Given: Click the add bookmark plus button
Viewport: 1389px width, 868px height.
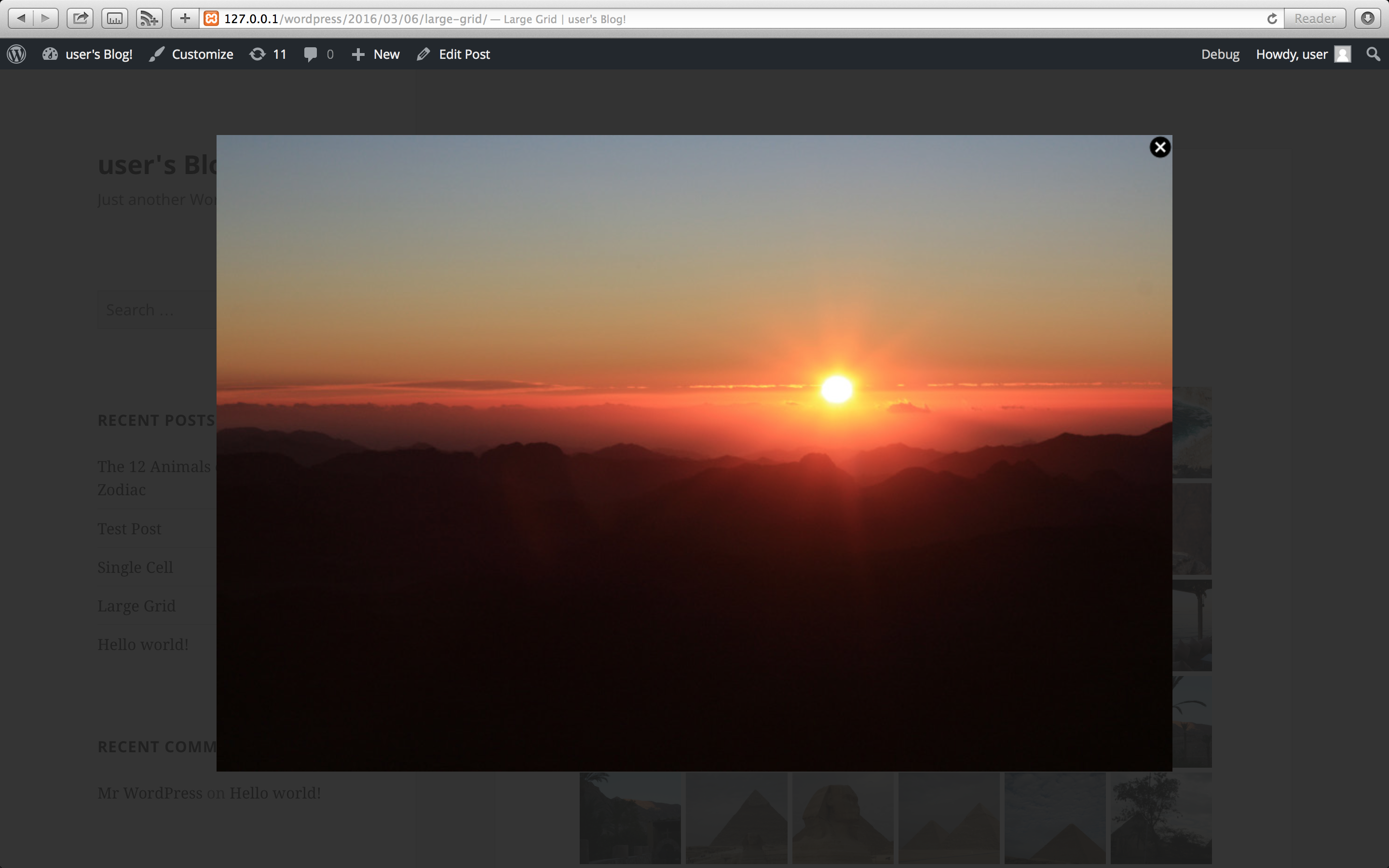Looking at the screenshot, I should 184,18.
